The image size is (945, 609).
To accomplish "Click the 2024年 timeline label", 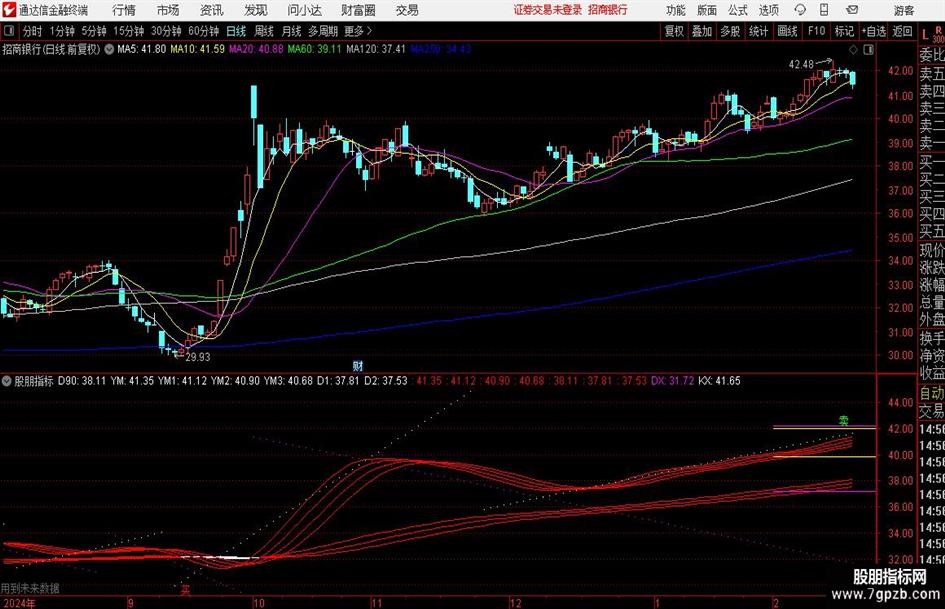I will [18, 603].
